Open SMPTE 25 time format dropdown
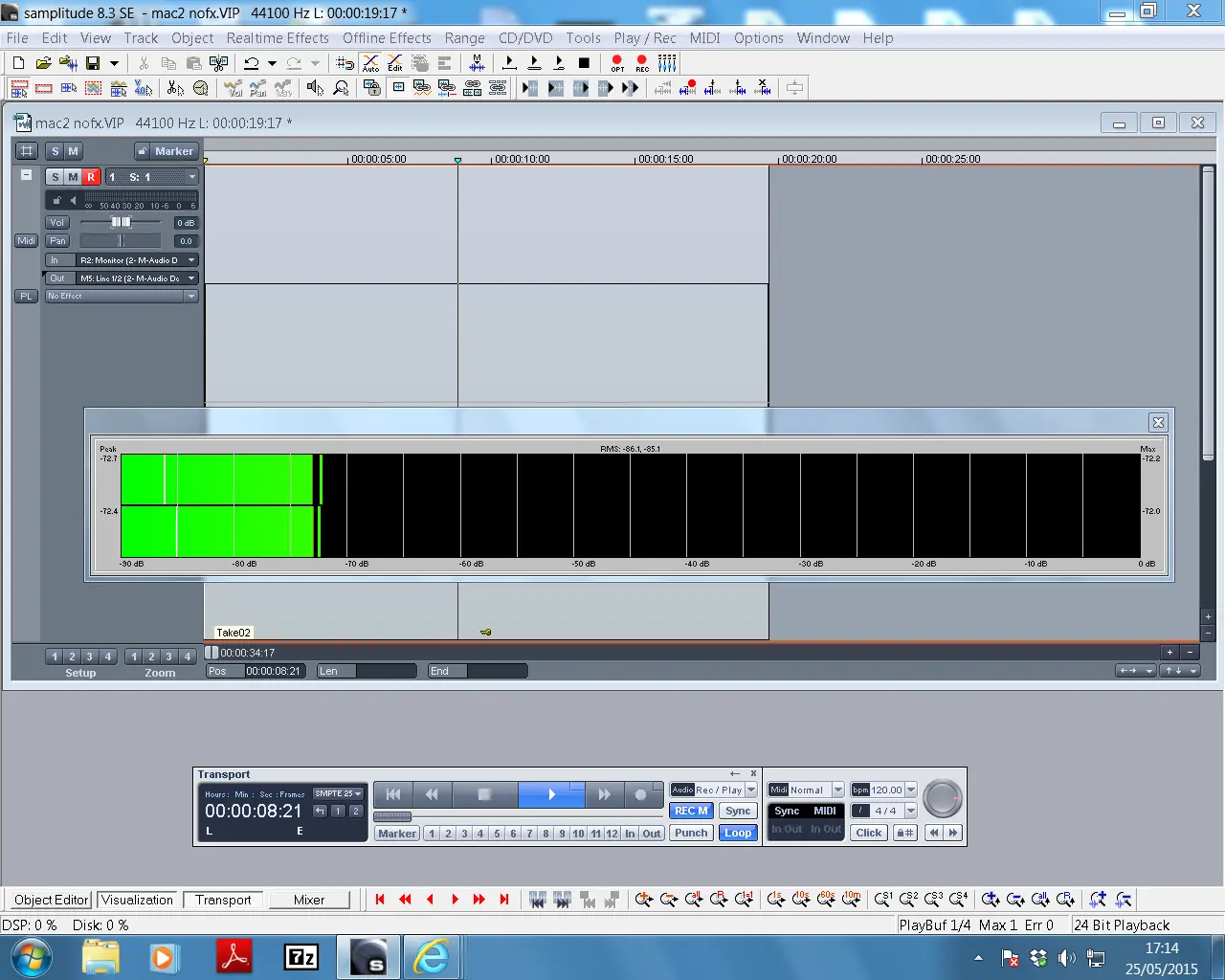Image resolution: width=1225 pixels, height=980 pixels. pyautogui.click(x=338, y=793)
